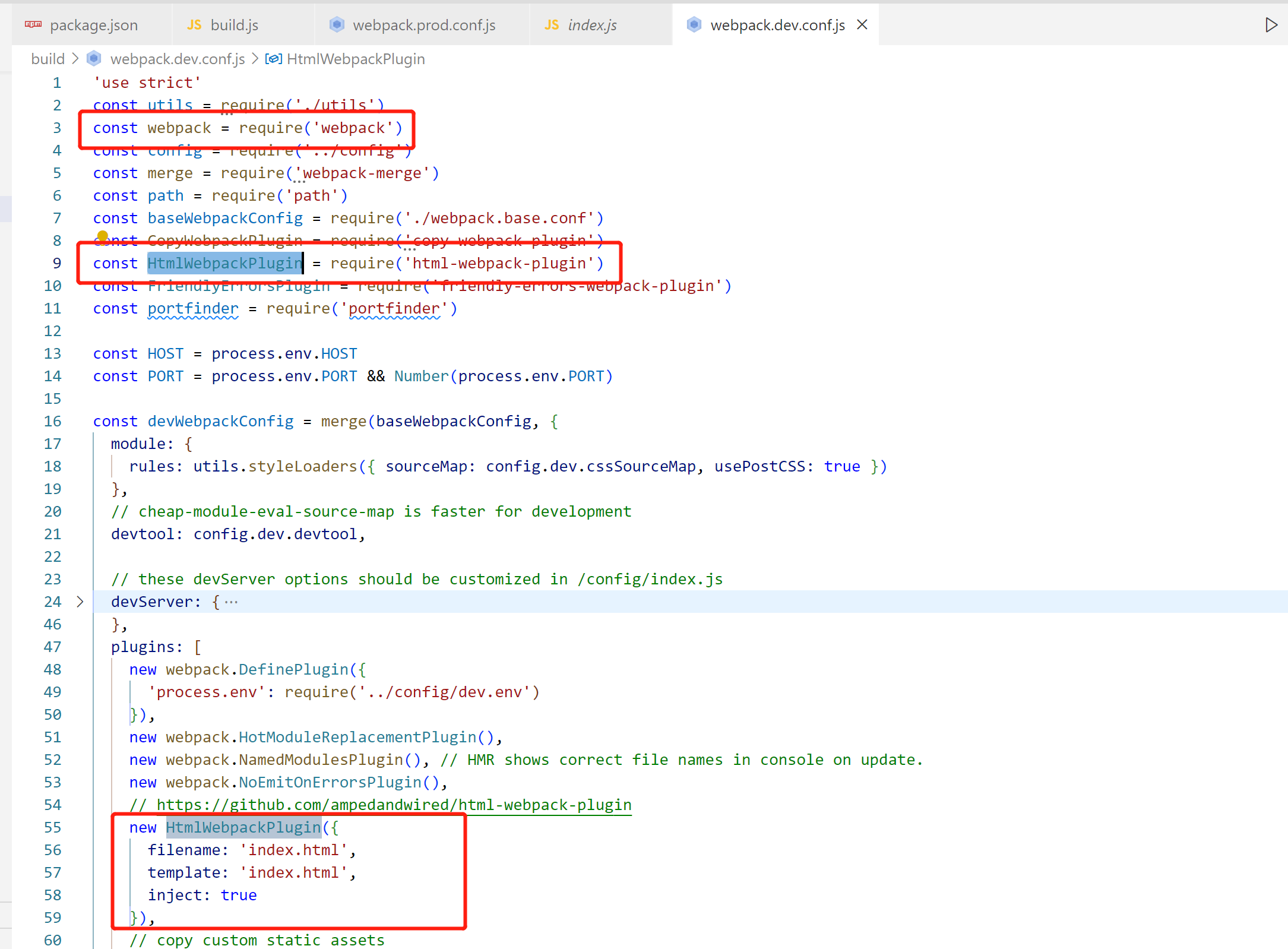Open the index.js preview tab
The width and height of the screenshot is (1288, 949).
(591, 25)
